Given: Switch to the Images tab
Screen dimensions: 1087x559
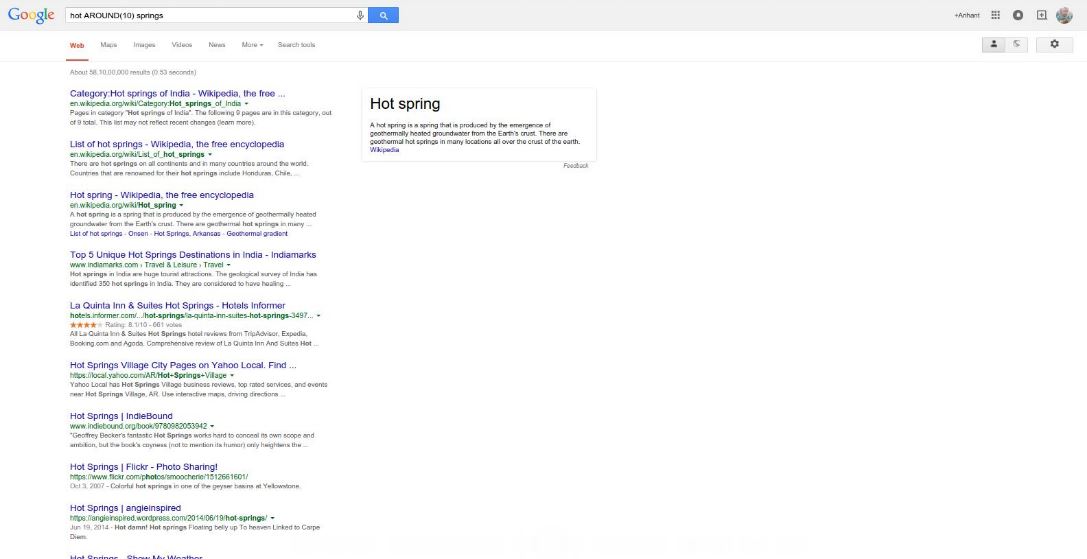Looking at the screenshot, I should coord(144,45).
